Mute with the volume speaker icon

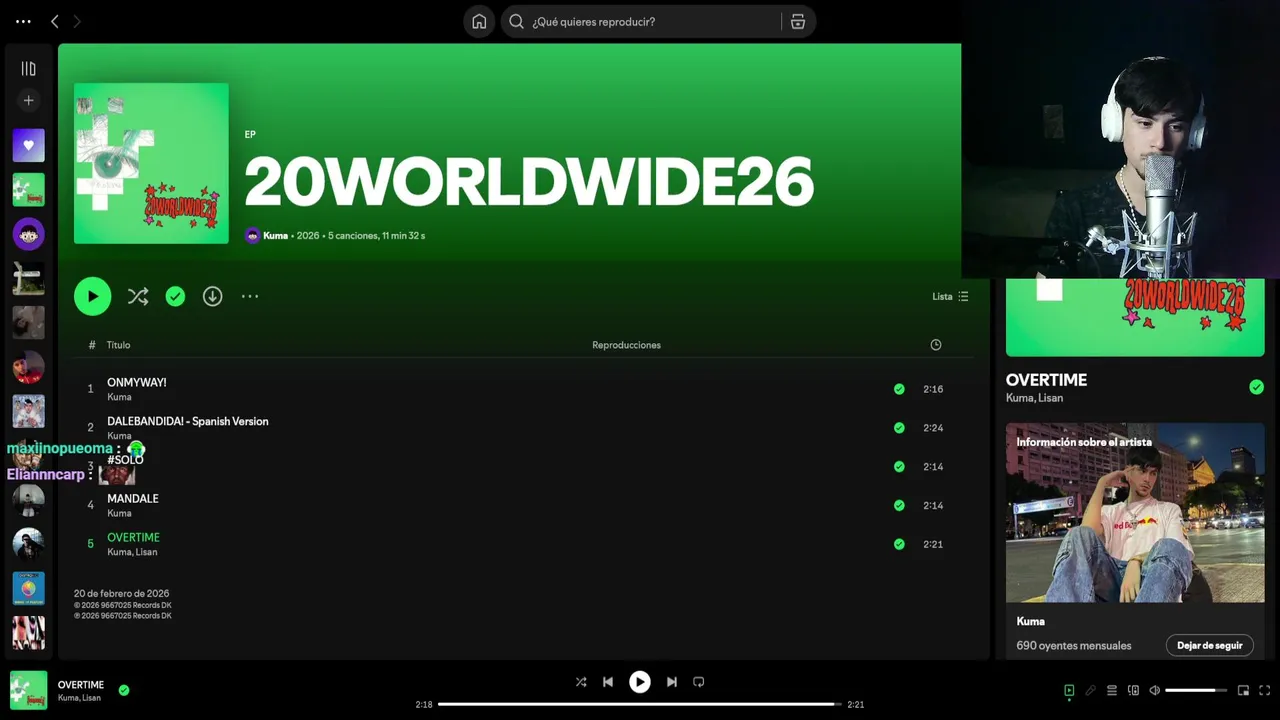click(1154, 690)
